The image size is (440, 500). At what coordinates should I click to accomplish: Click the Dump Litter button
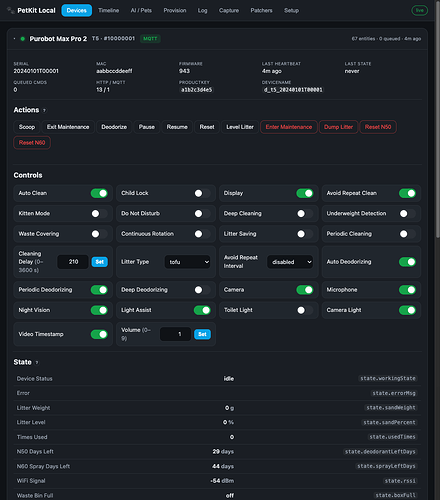(x=338, y=127)
